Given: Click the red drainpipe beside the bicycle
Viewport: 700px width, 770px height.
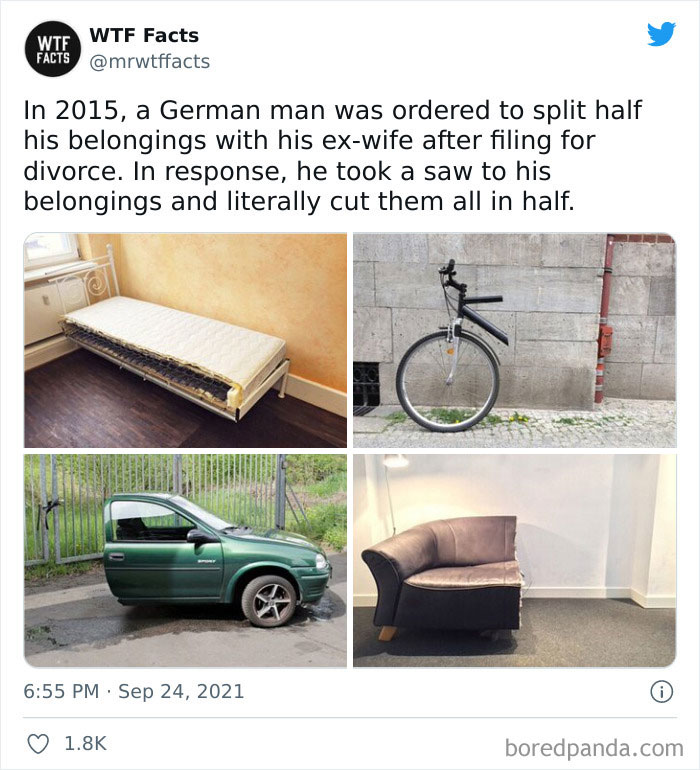Looking at the screenshot, I should pyautogui.click(x=602, y=320).
